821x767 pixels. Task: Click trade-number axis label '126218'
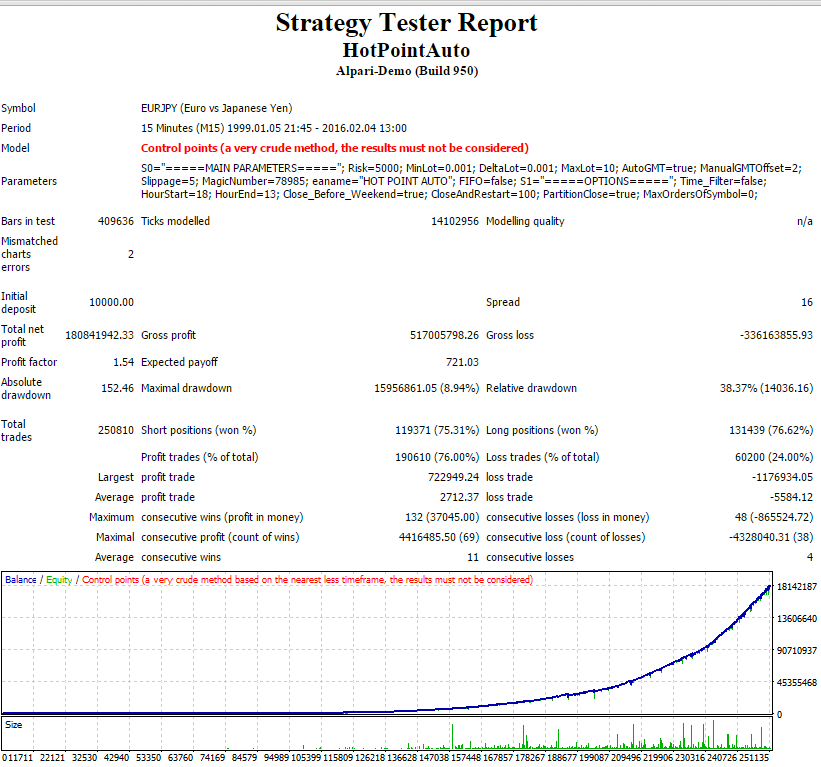370,758
